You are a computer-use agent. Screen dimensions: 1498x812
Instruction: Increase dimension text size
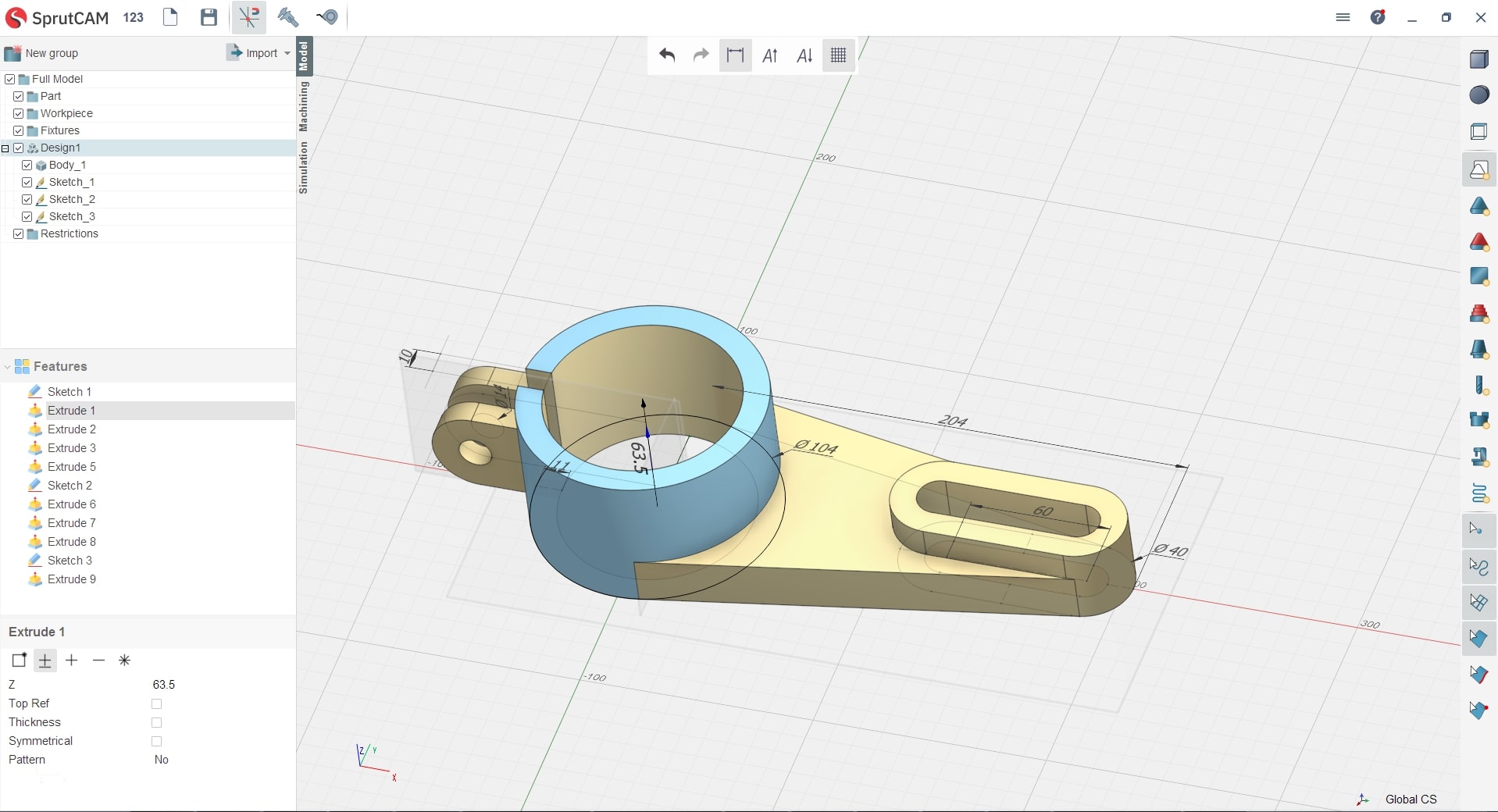[770, 55]
